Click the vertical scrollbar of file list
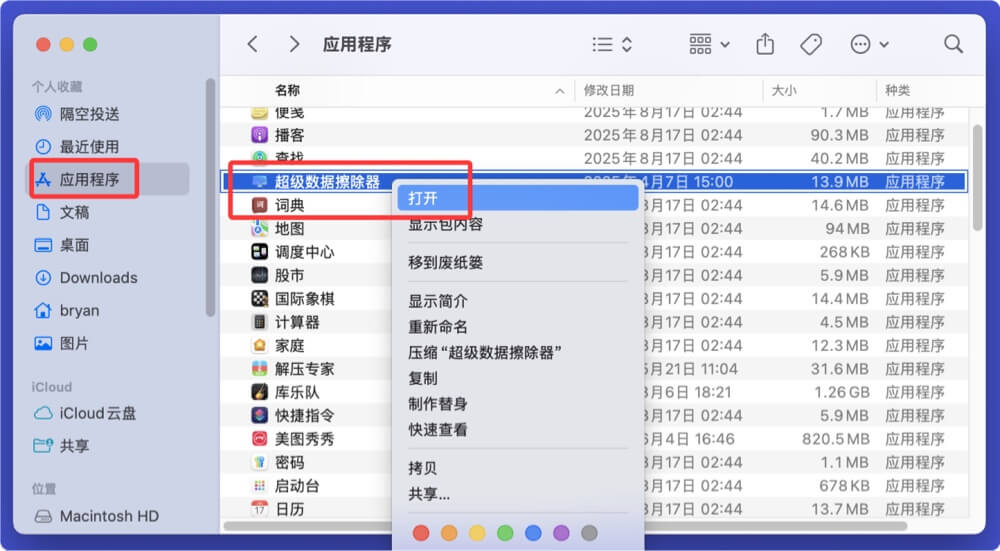Image resolution: width=1000 pixels, height=551 pixels. point(977,180)
